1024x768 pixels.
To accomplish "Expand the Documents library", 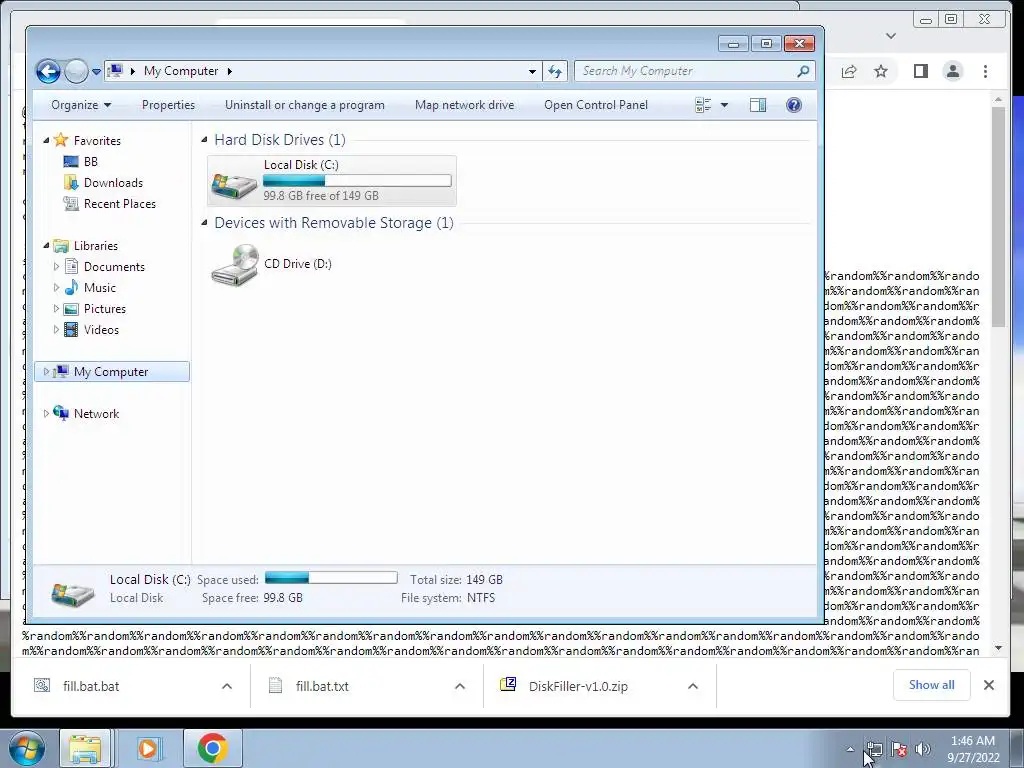I will coord(56,266).
